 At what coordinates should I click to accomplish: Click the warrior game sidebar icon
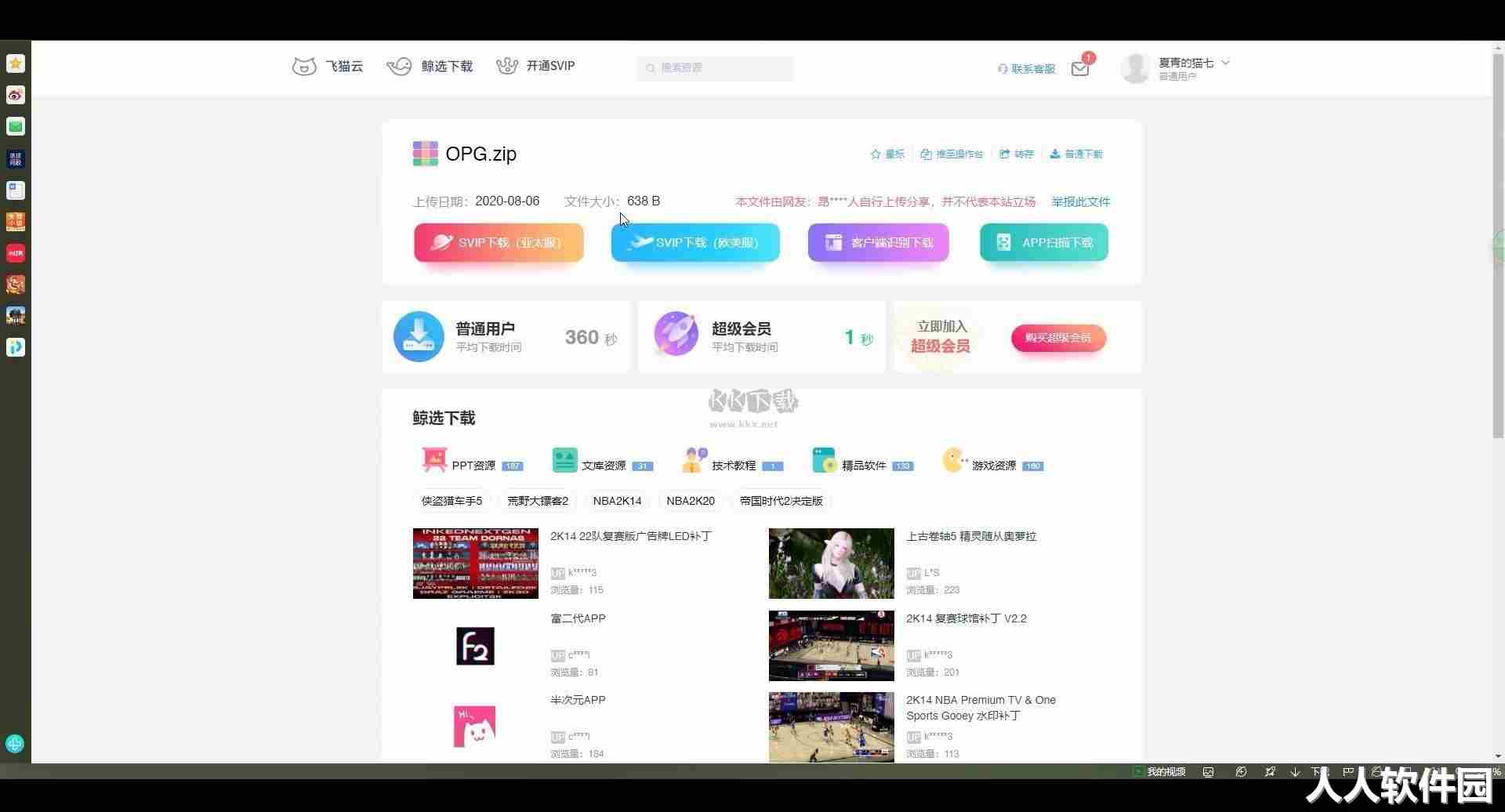(x=16, y=284)
